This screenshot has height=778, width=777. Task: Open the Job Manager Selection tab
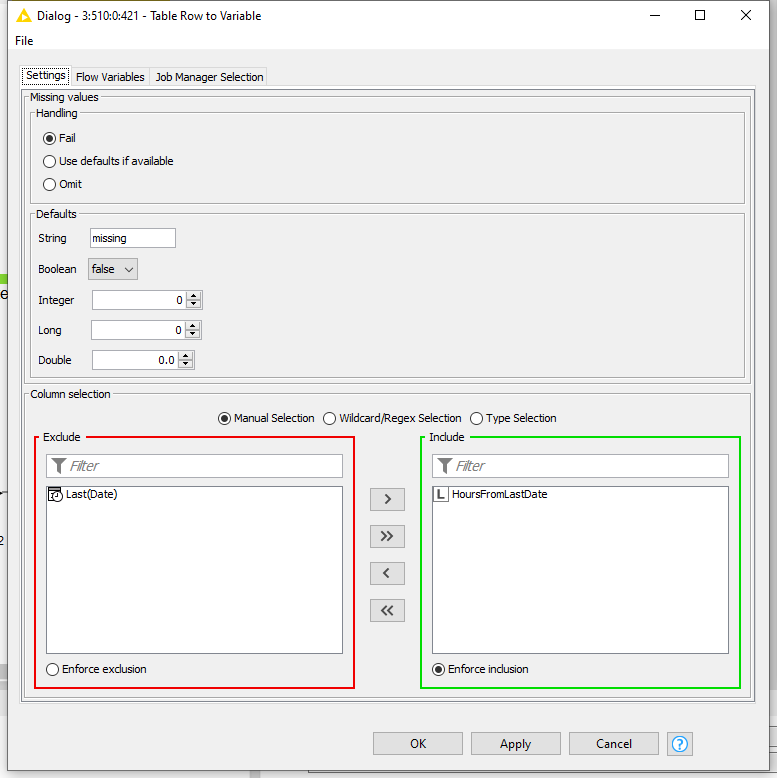coord(209,77)
